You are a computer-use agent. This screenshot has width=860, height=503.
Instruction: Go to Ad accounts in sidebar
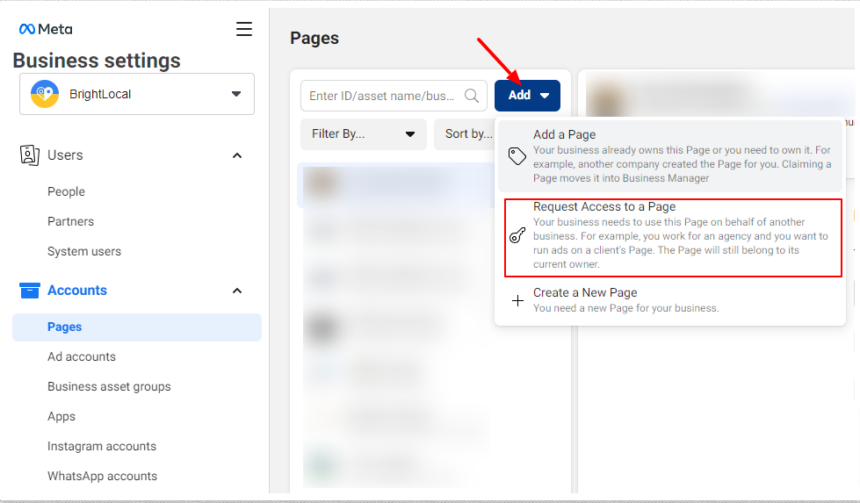pyautogui.click(x=81, y=357)
